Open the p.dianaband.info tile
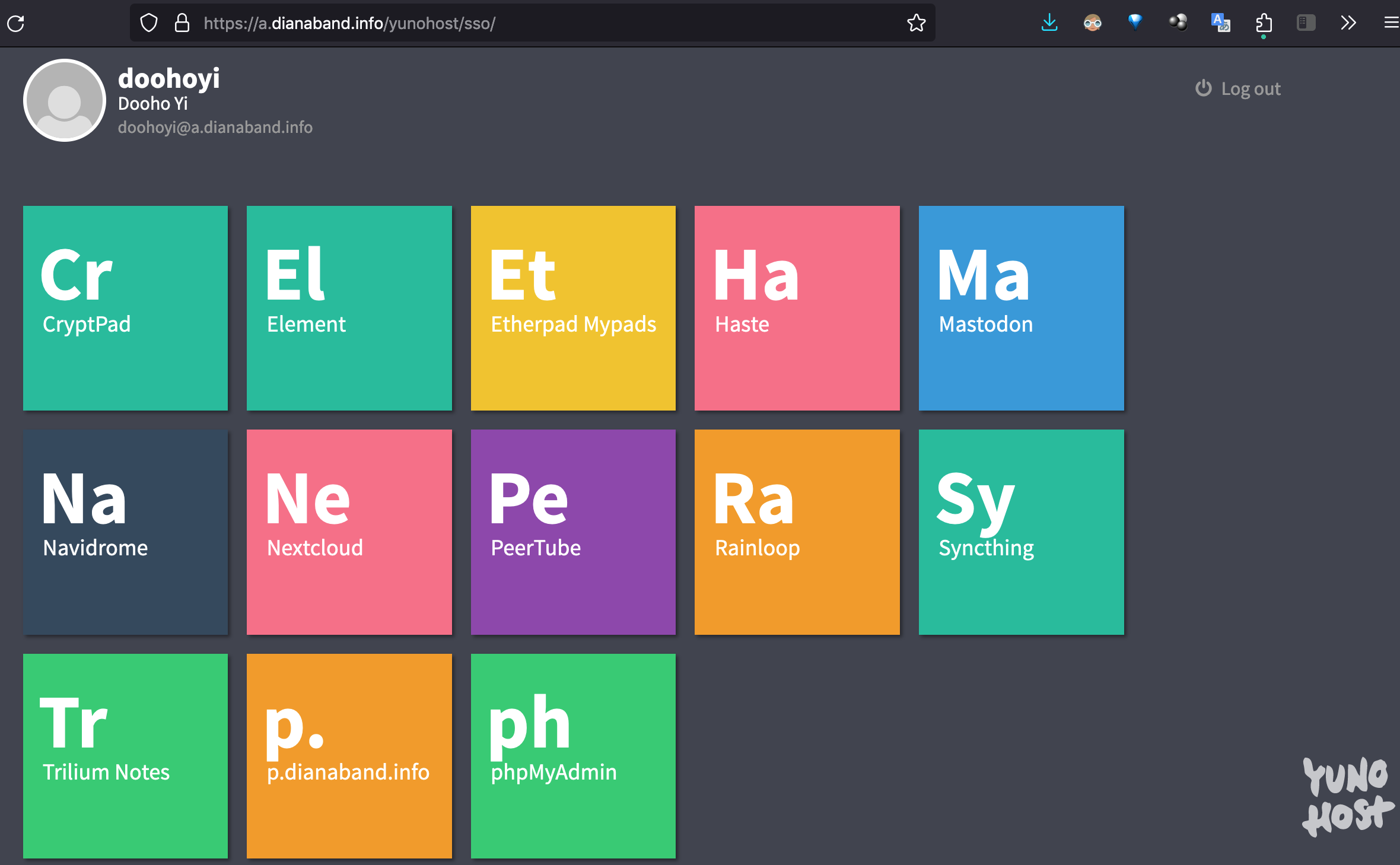 click(349, 755)
